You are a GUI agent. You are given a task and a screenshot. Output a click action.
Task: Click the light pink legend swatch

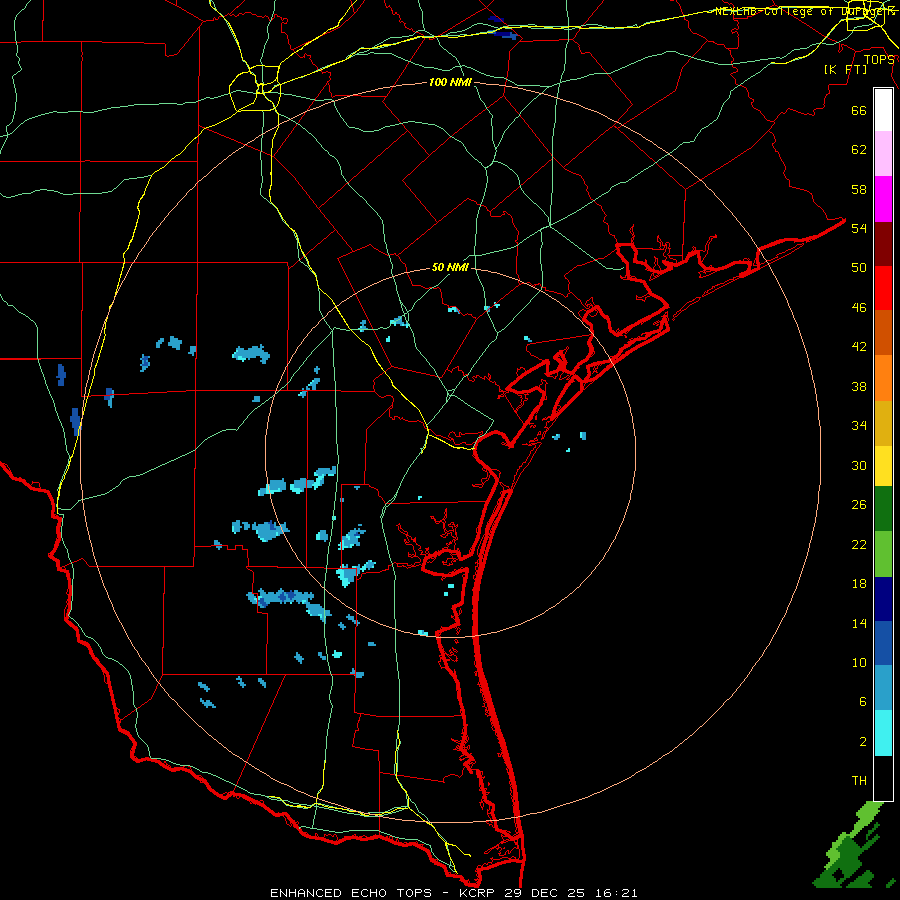[x=883, y=153]
